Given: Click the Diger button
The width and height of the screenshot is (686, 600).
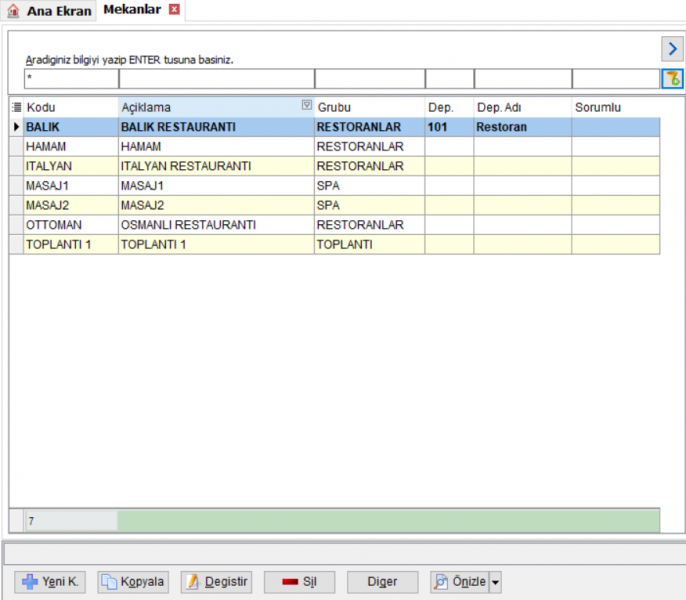Looking at the screenshot, I should pos(383,582).
